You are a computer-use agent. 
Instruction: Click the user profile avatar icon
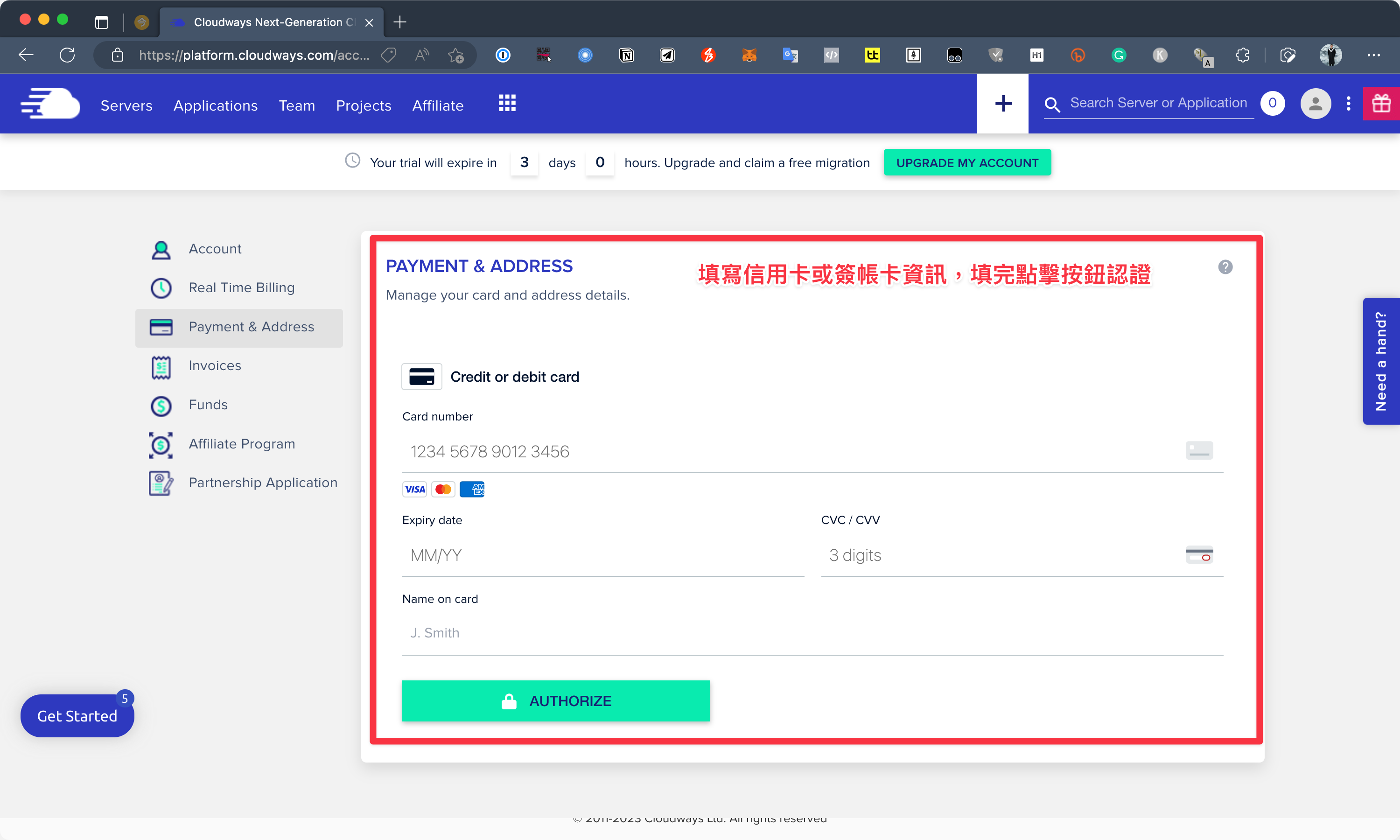coord(1315,104)
